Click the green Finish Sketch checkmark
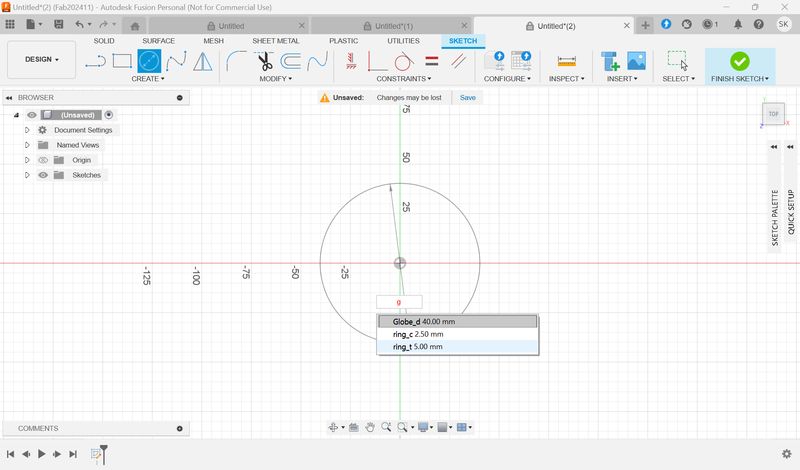Screen dimensions: 800x470 [x=739, y=61]
